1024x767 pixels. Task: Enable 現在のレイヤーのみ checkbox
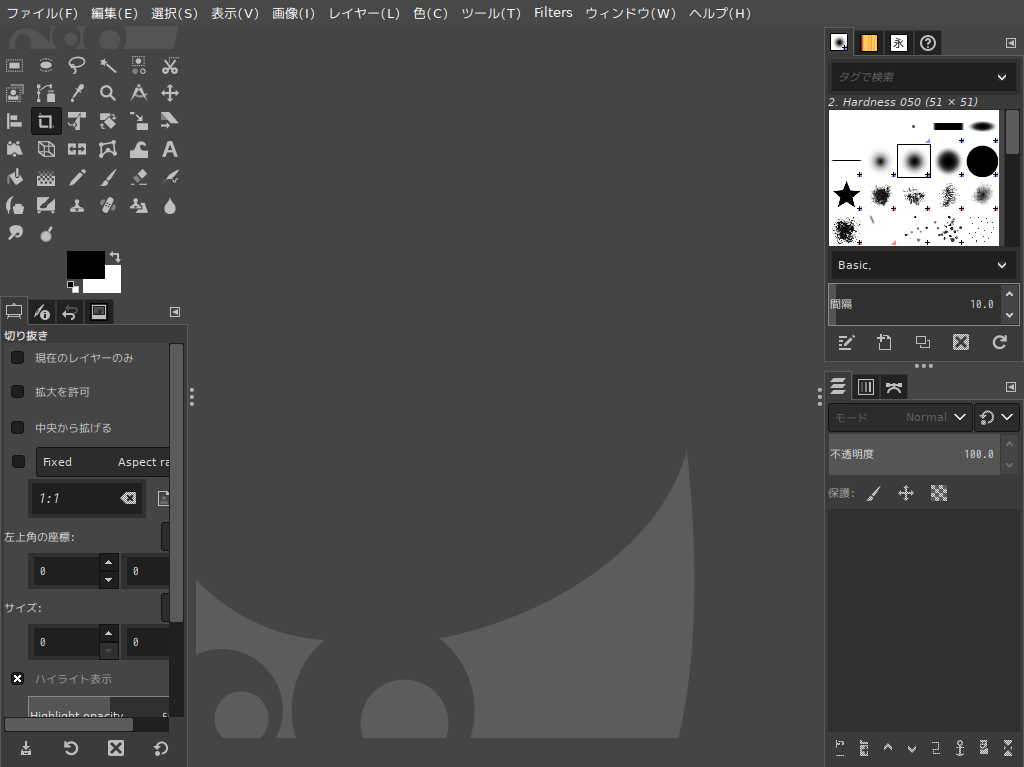(x=18, y=357)
